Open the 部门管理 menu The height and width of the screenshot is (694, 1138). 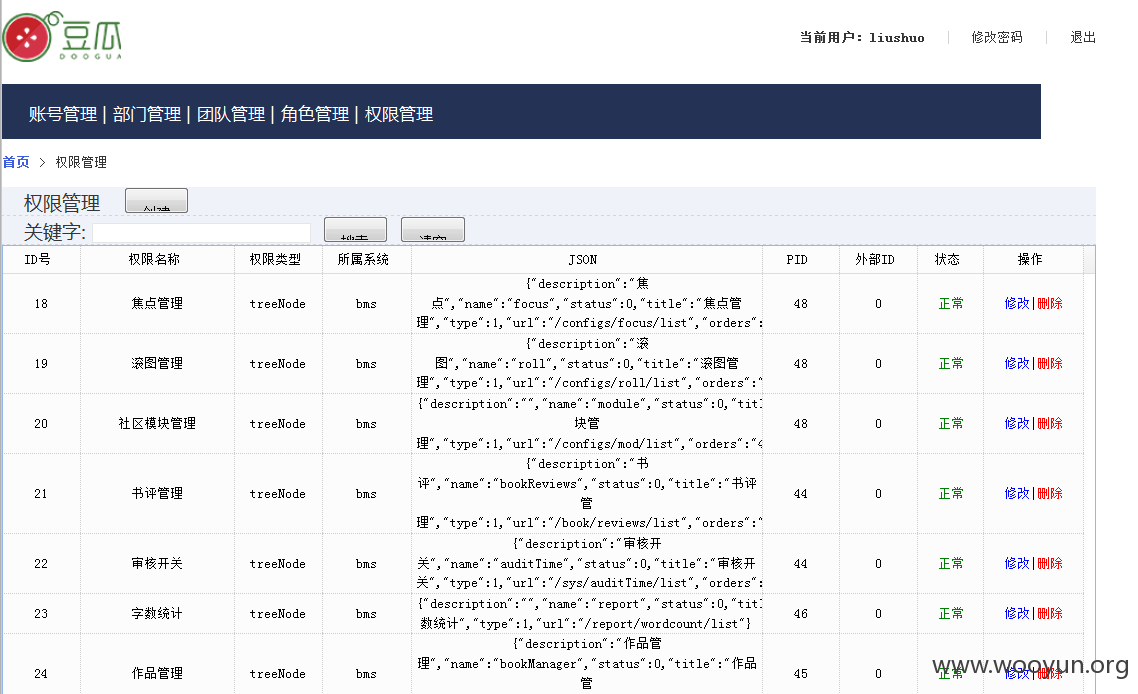(147, 114)
